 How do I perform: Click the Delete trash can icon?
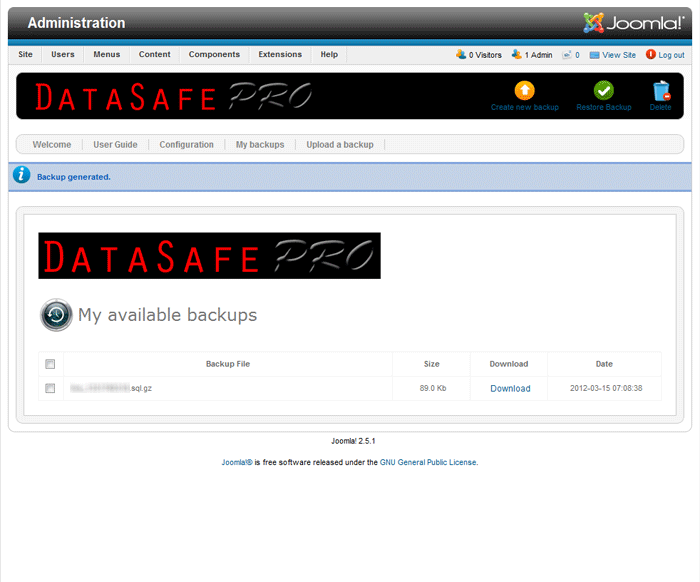661,91
